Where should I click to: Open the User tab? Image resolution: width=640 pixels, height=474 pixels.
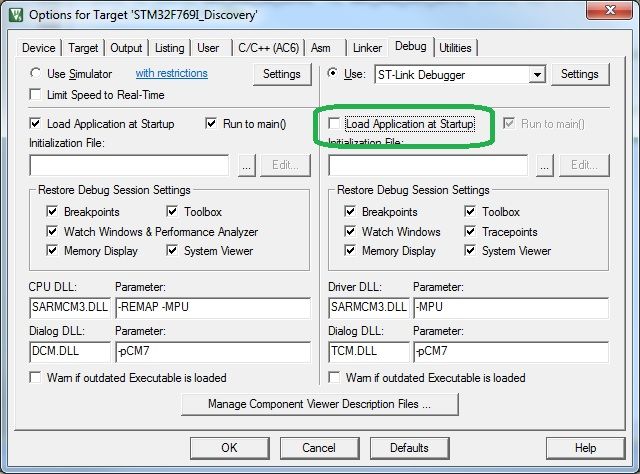208,48
